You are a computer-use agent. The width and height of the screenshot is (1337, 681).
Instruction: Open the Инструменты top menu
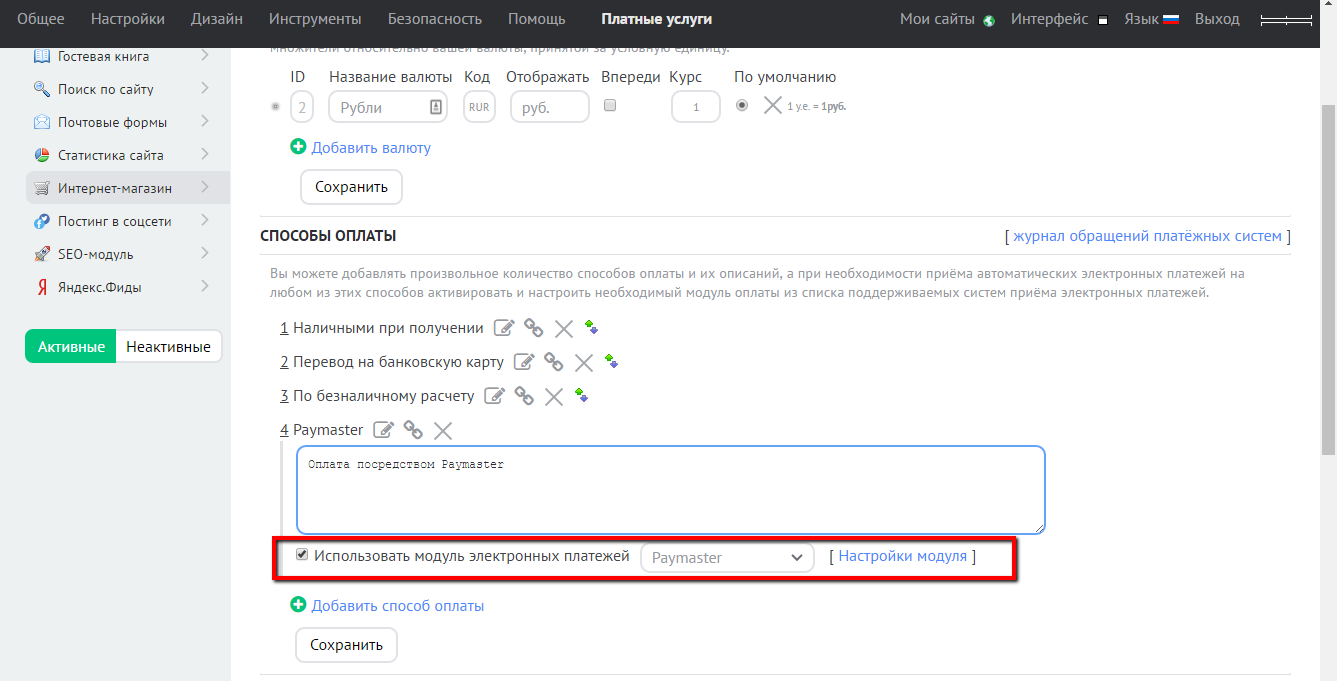315,19
